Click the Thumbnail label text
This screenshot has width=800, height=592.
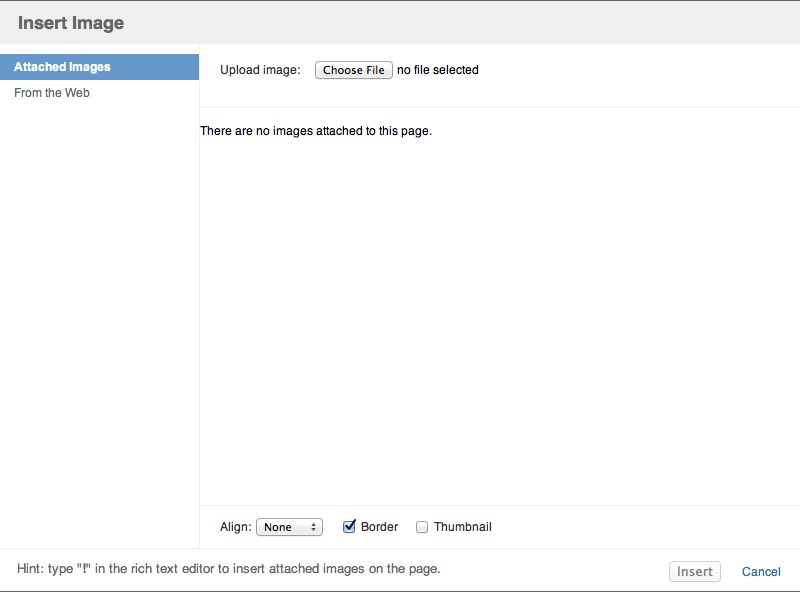pyautogui.click(x=463, y=527)
